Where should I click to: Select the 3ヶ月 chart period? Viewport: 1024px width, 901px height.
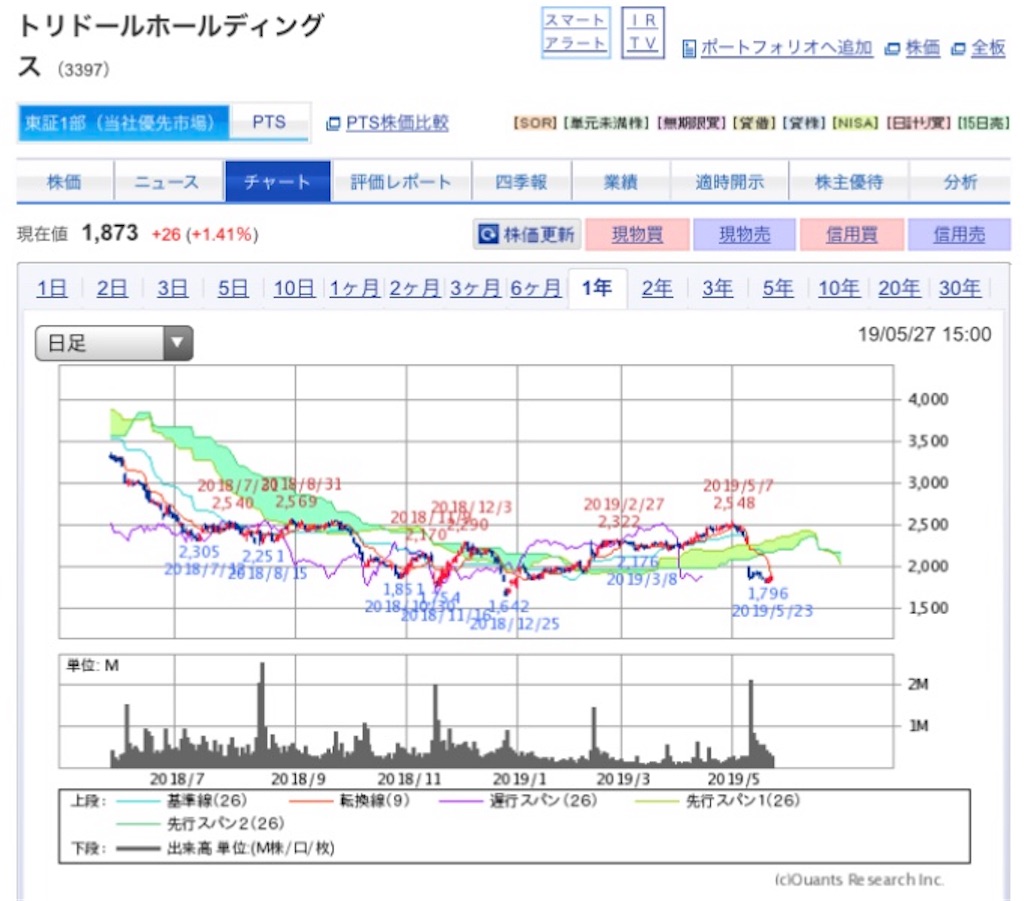(x=475, y=288)
